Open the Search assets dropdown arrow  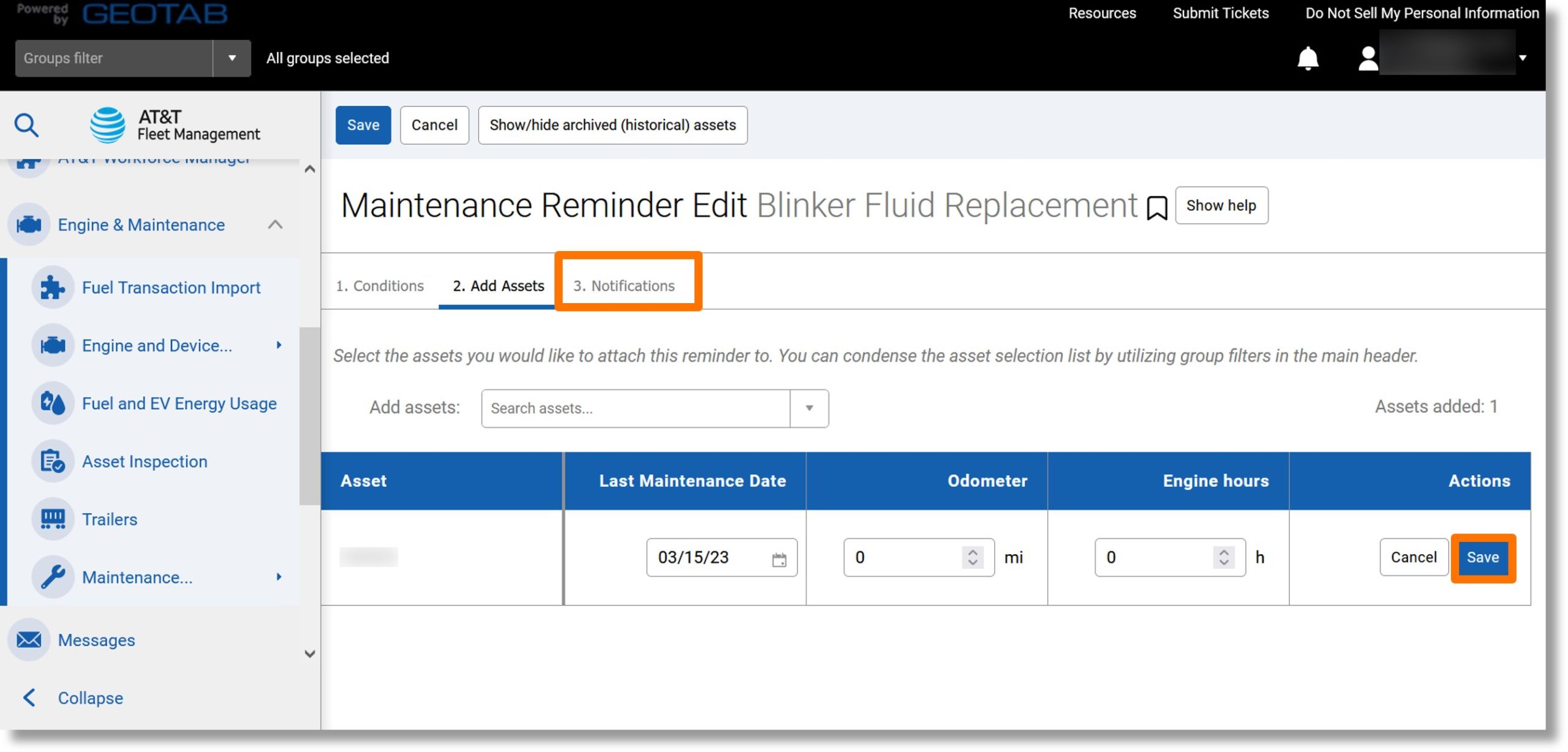809,408
